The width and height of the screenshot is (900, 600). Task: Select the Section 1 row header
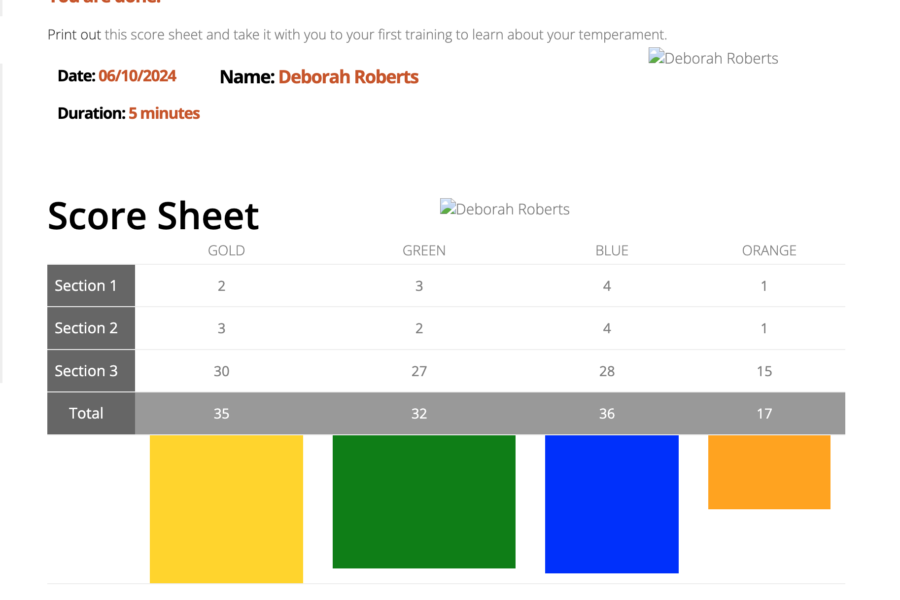(x=91, y=285)
